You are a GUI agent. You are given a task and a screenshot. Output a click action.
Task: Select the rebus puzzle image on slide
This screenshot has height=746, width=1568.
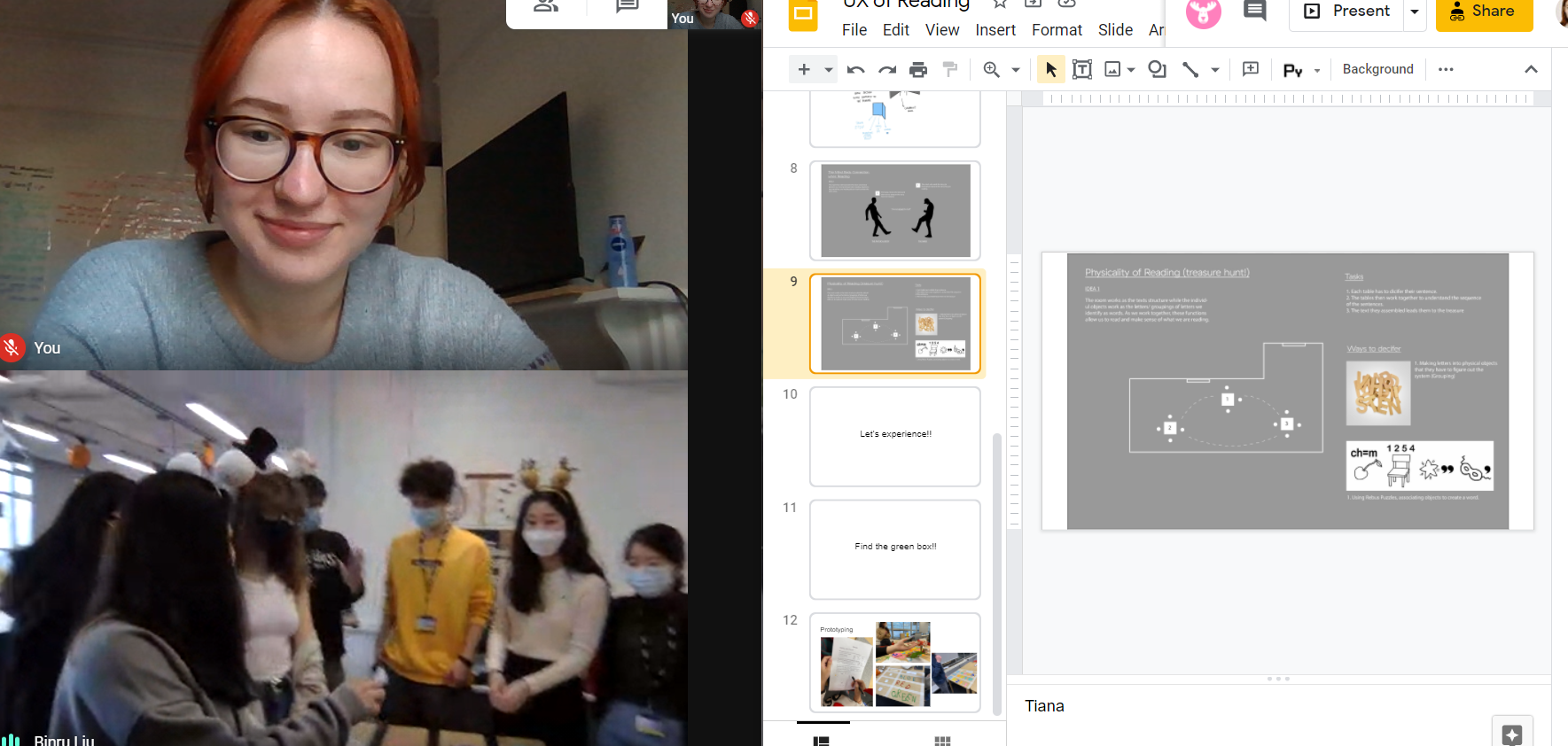tap(1419, 465)
